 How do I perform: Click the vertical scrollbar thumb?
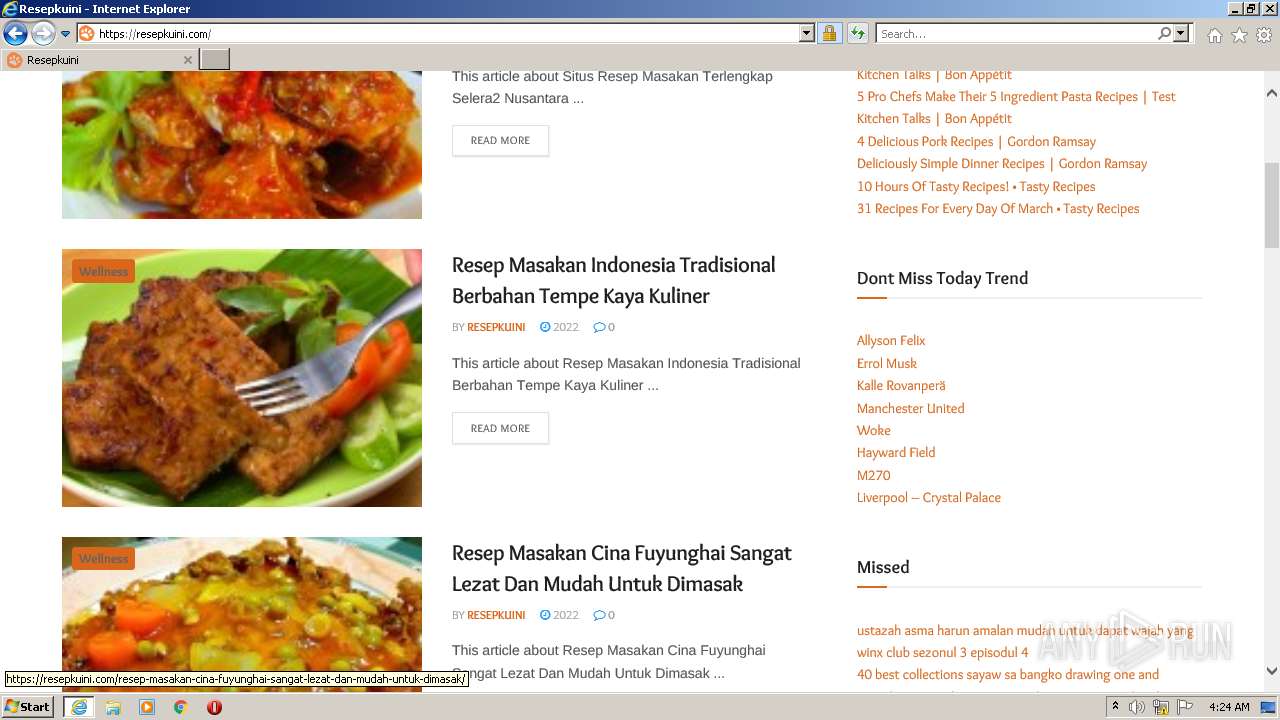click(x=1272, y=205)
